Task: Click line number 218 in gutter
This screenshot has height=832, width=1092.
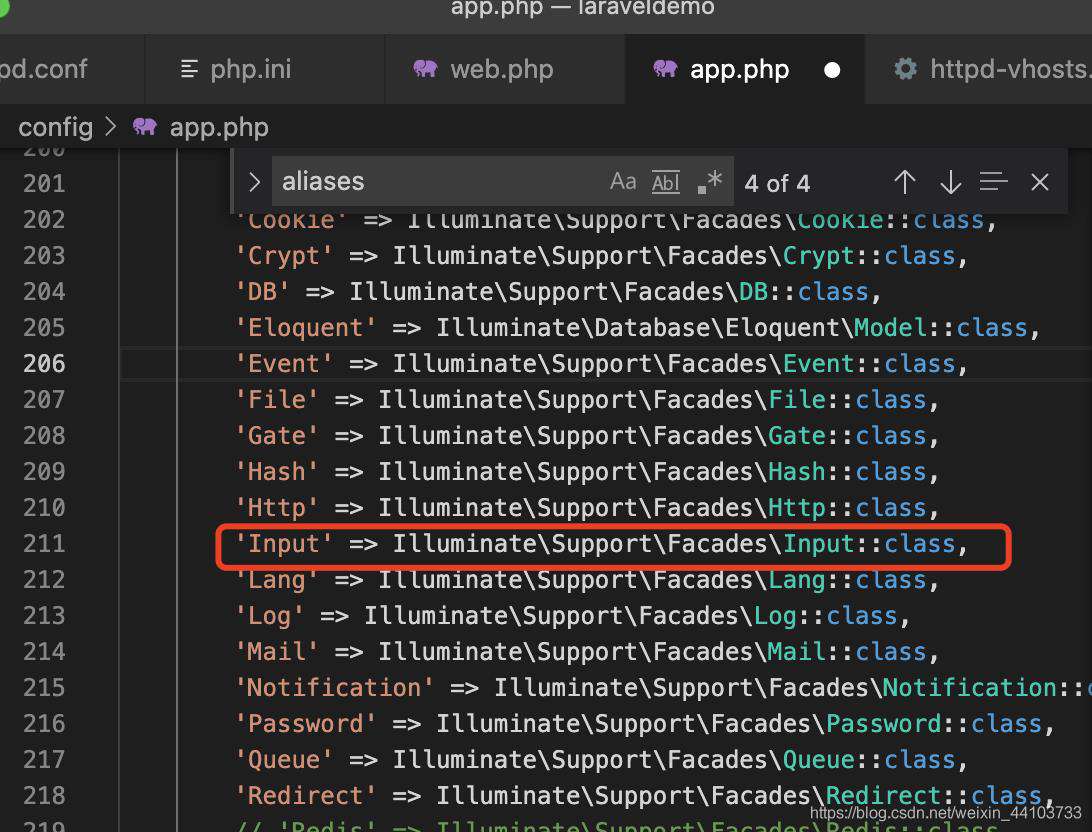Action: [44, 796]
